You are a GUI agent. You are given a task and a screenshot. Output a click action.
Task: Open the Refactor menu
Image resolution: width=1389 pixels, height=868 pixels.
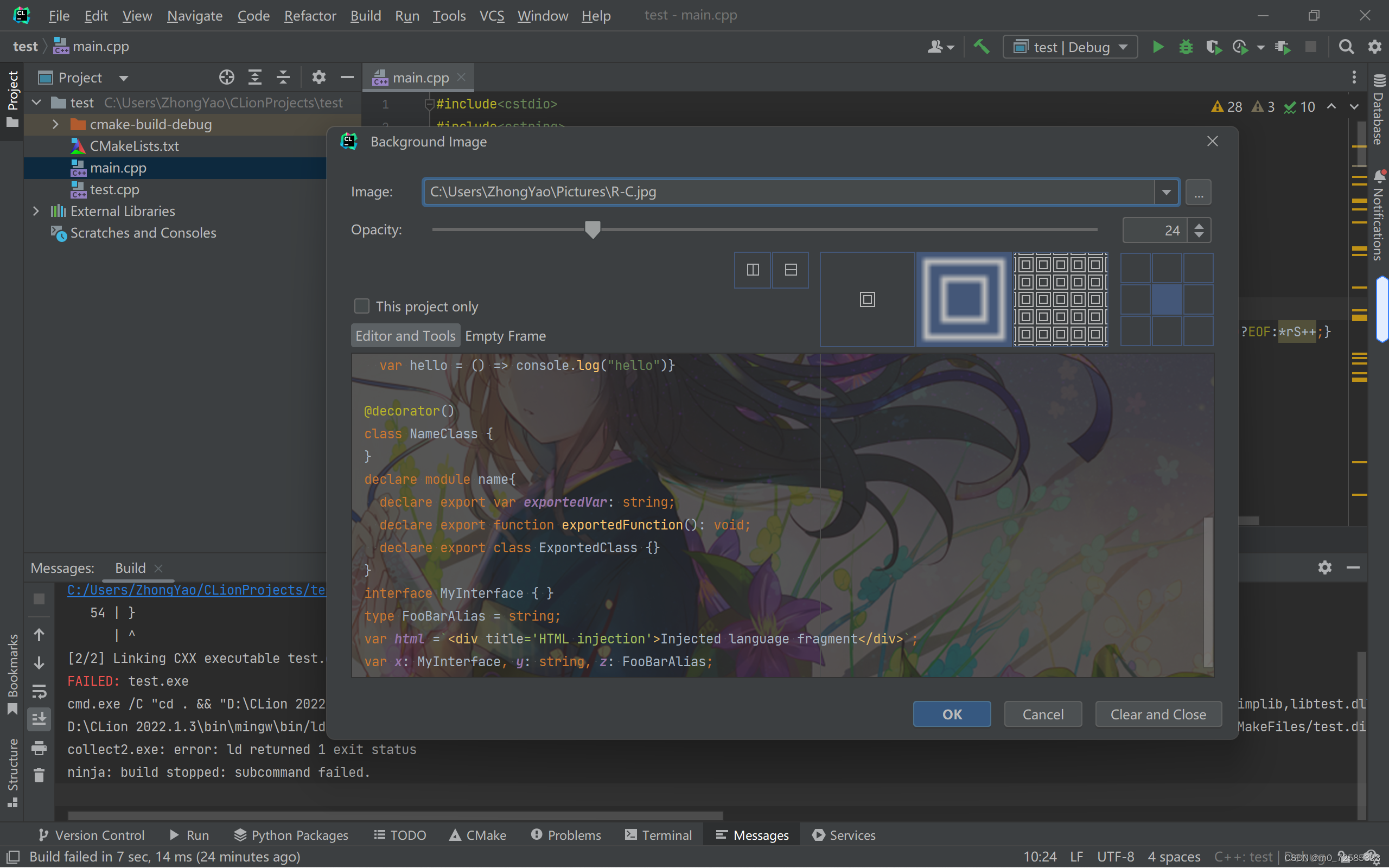pyautogui.click(x=309, y=16)
